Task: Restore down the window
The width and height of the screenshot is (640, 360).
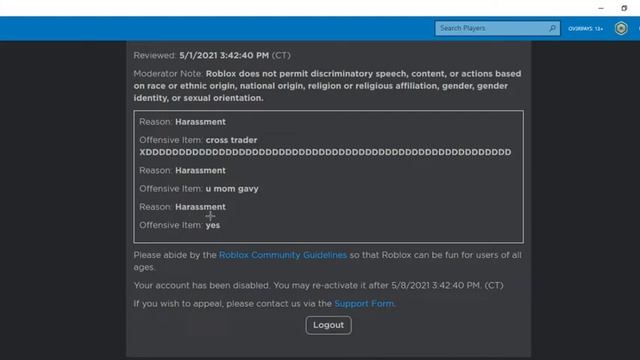Action: click(624, 8)
